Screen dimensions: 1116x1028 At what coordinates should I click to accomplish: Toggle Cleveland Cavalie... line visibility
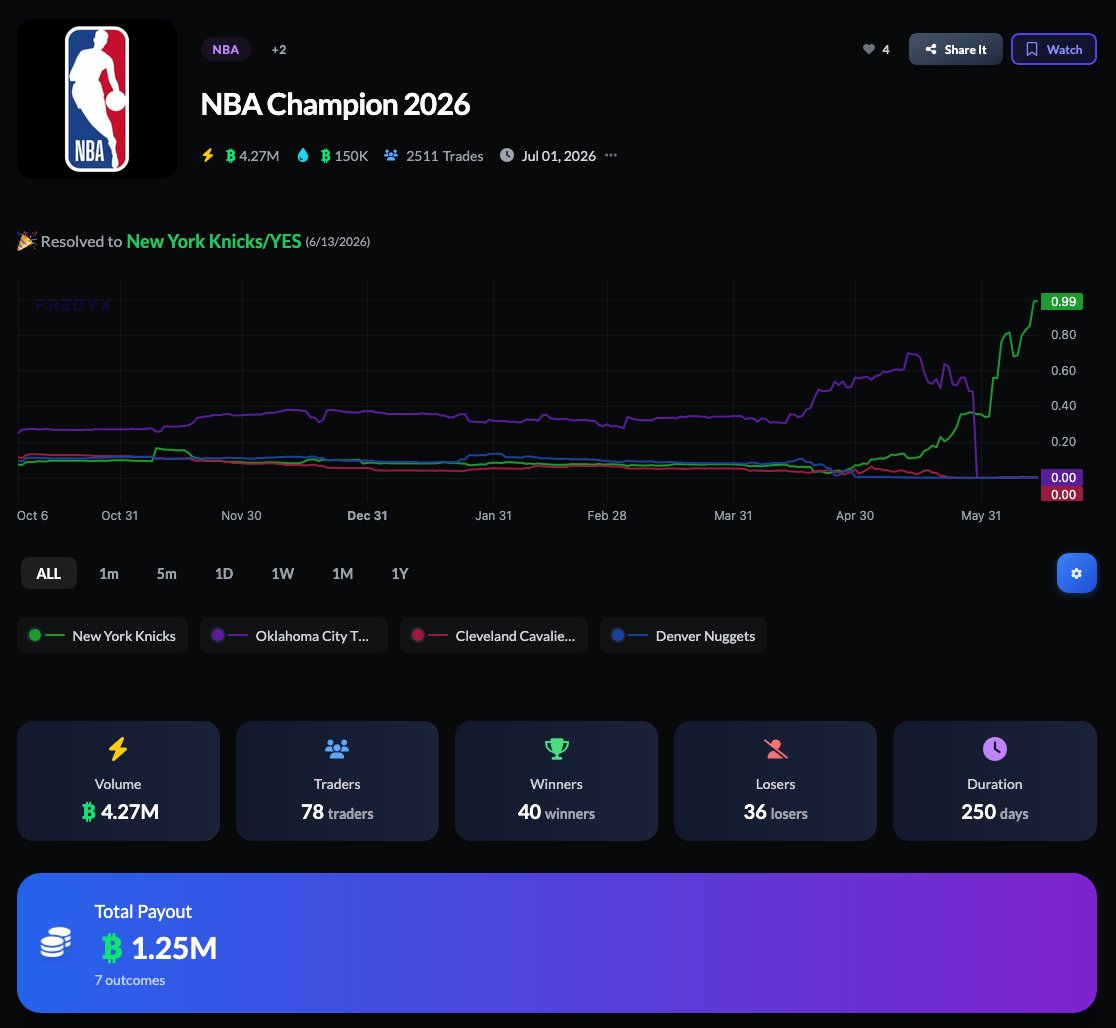point(494,635)
